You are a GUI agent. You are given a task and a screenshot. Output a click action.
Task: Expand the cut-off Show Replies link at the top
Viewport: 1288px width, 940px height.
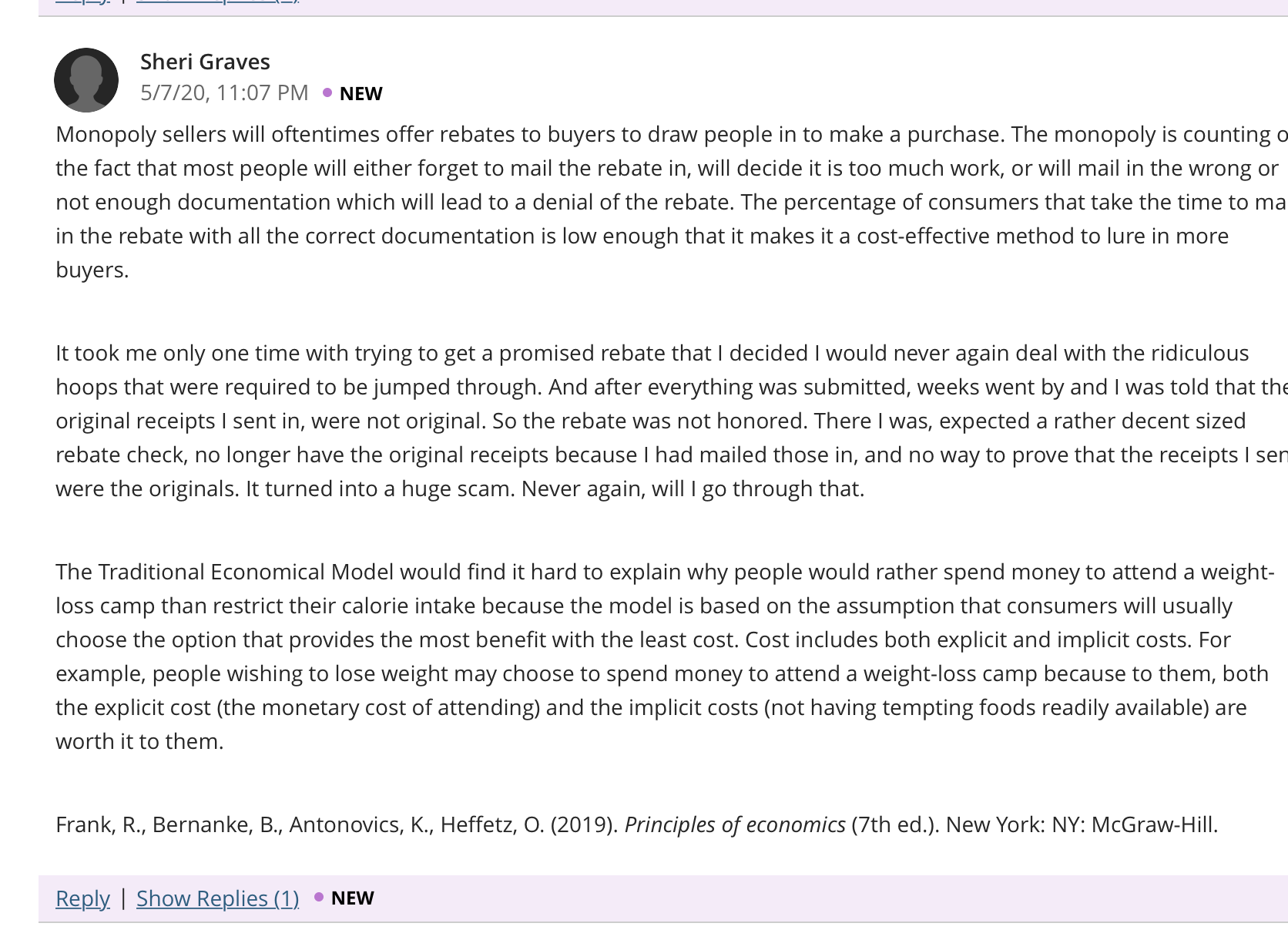click(x=218, y=2)
